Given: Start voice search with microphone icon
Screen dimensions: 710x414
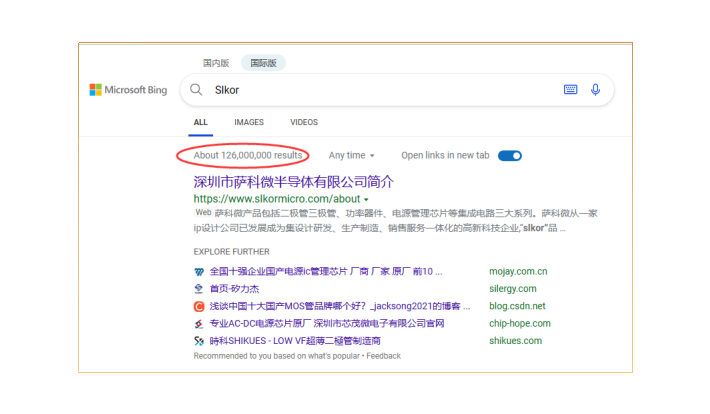Looking at the screenshot, I should [595, 90].
